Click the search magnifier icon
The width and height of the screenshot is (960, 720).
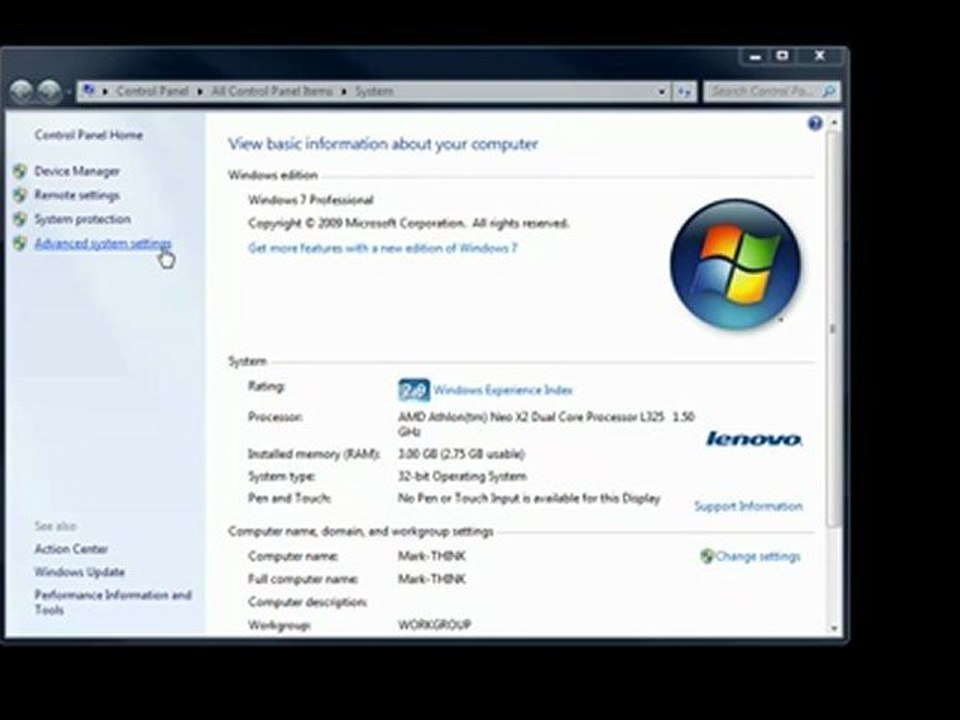click(x=828, y=91)
